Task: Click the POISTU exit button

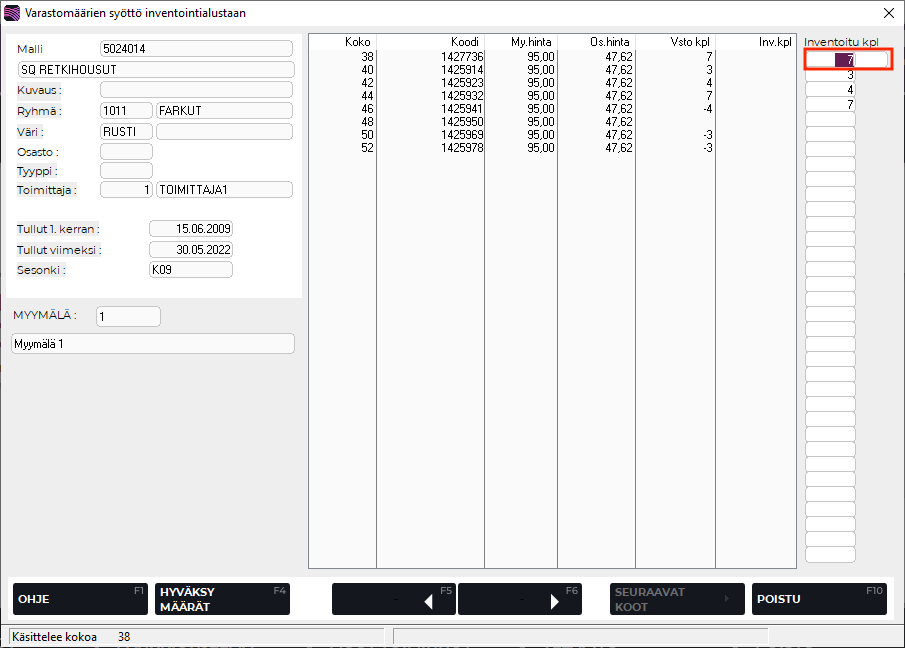Action: [x=818, y=599]
